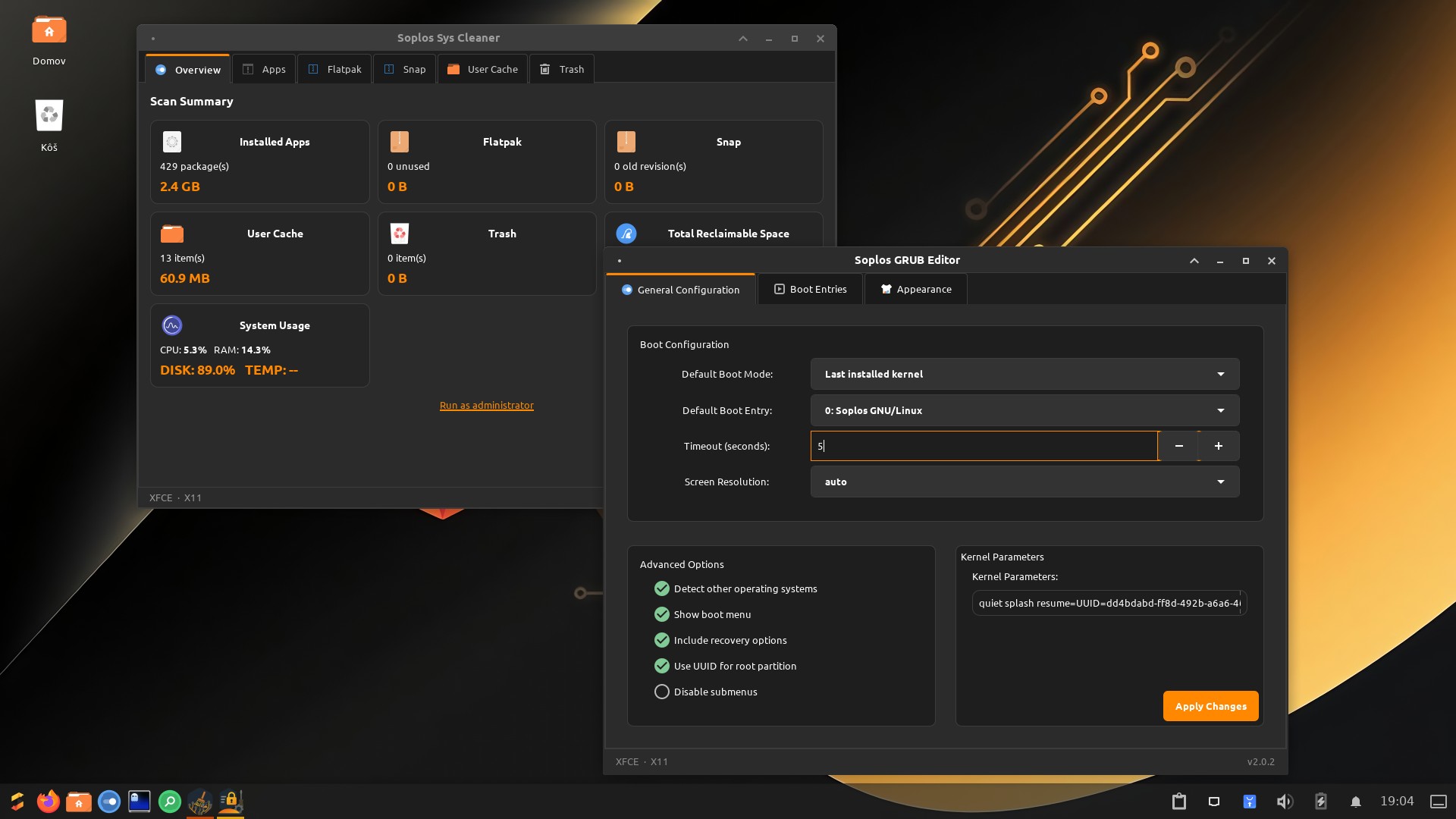The height and width of the screenshot is (819, 1456).
Task: Expand the Default Boot Mode dropdown
Action: pos(1025,374)
